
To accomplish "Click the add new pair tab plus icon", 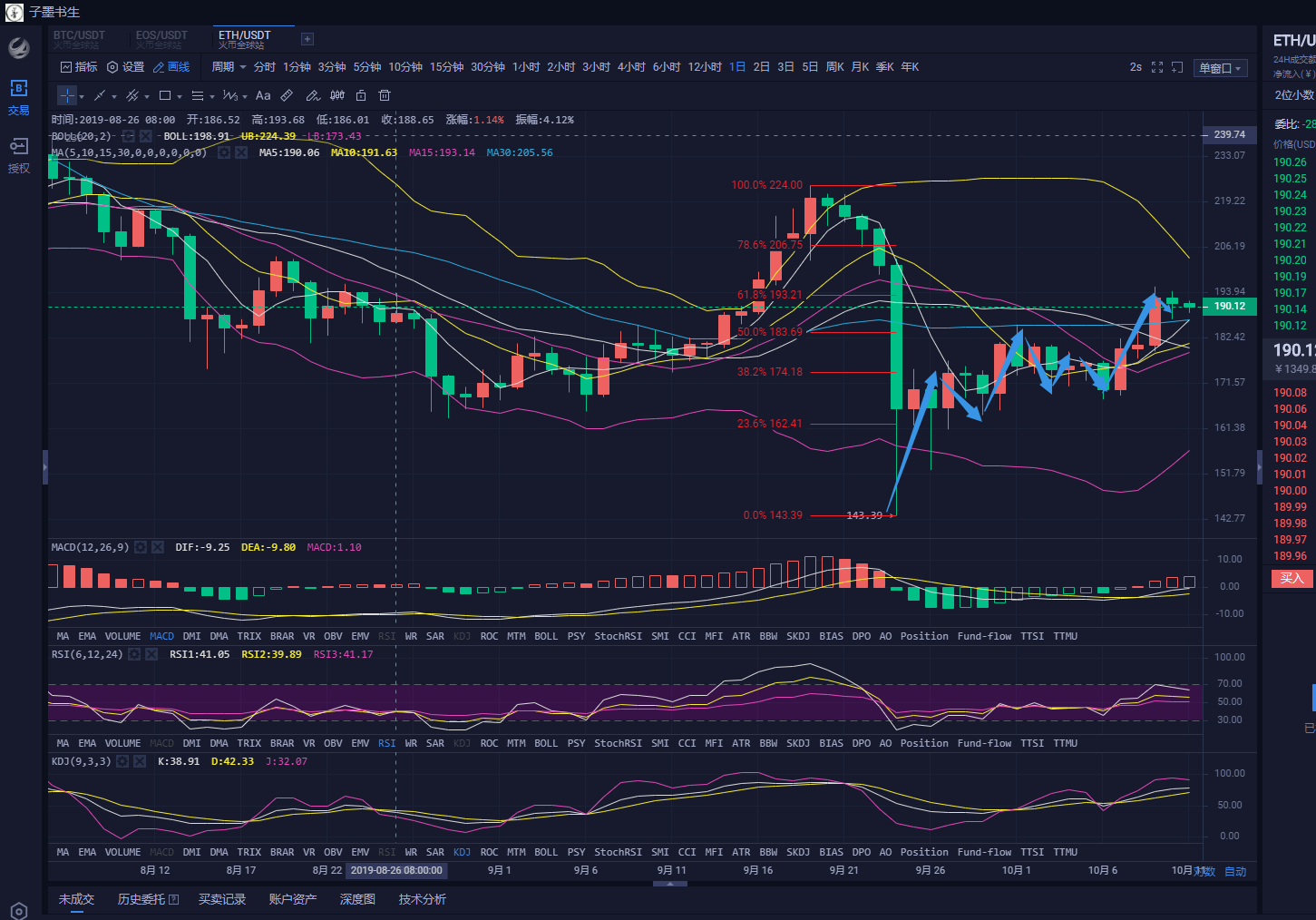I will (307, 39).
